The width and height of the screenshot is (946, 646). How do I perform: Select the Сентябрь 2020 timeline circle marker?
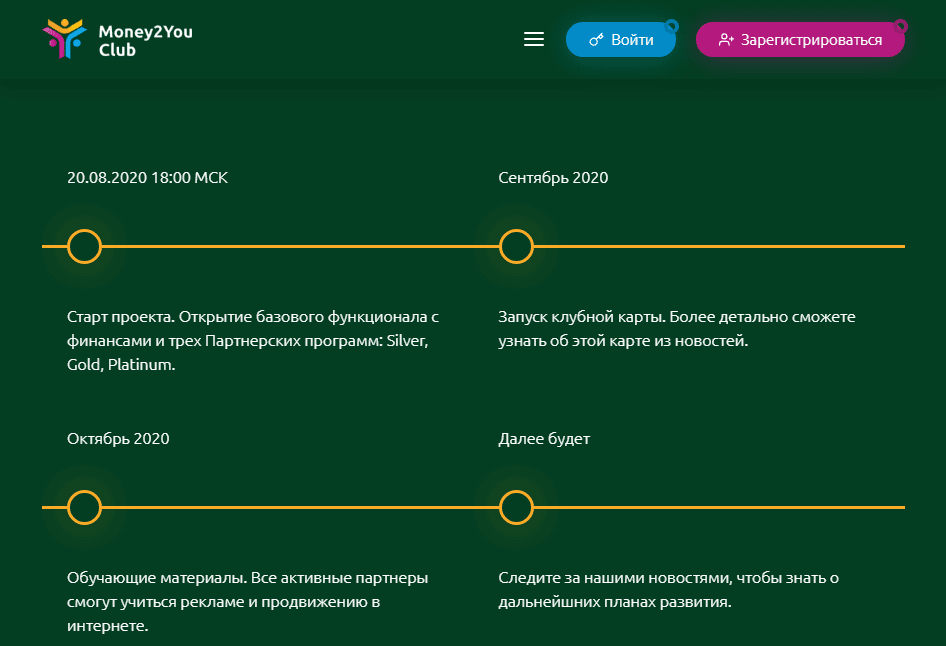tap(516, 246)
